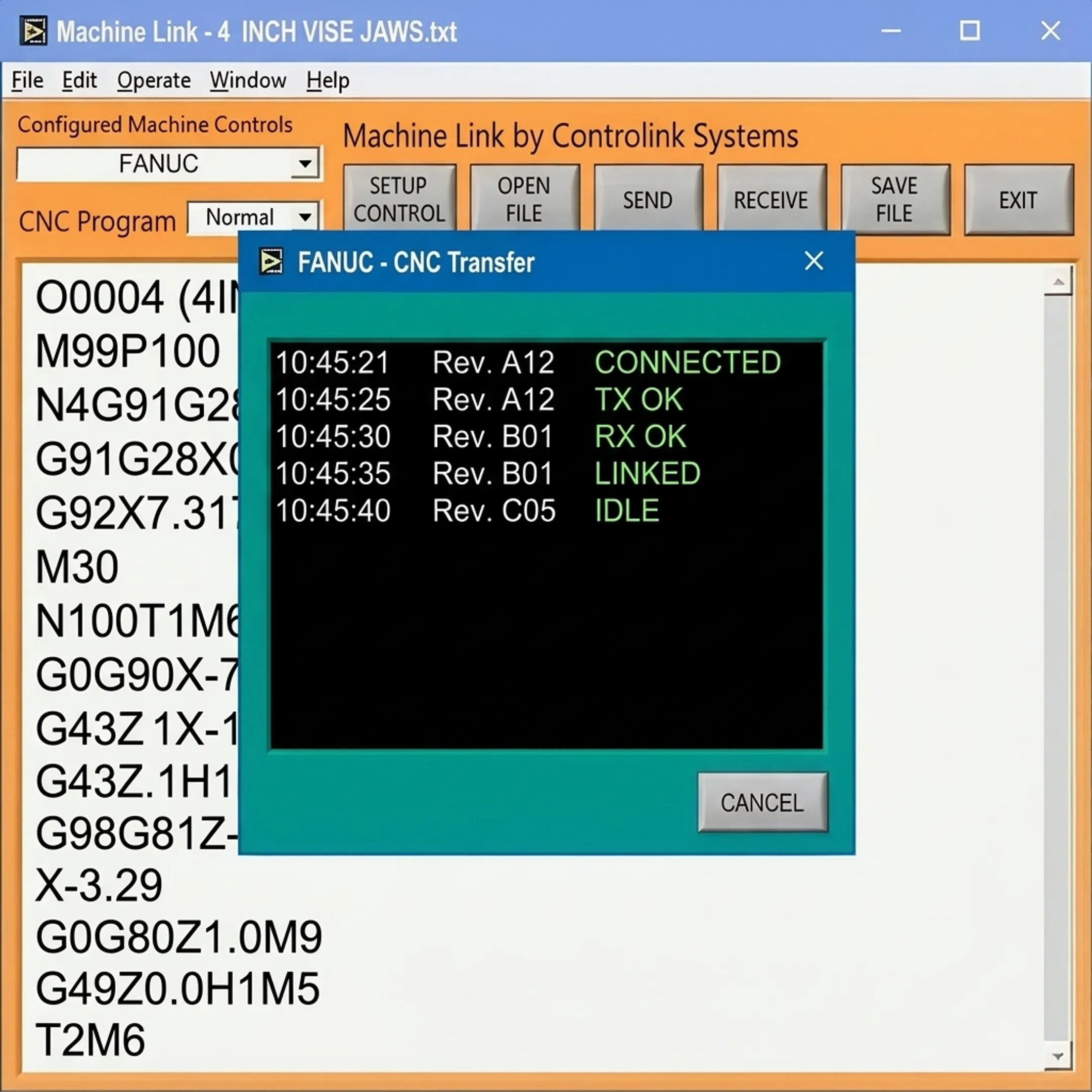Image resolution: width=1092 pixels, height=1092 pixels.
Task: Click the Machine Link app icon in title bar
Action: (33, 31)
